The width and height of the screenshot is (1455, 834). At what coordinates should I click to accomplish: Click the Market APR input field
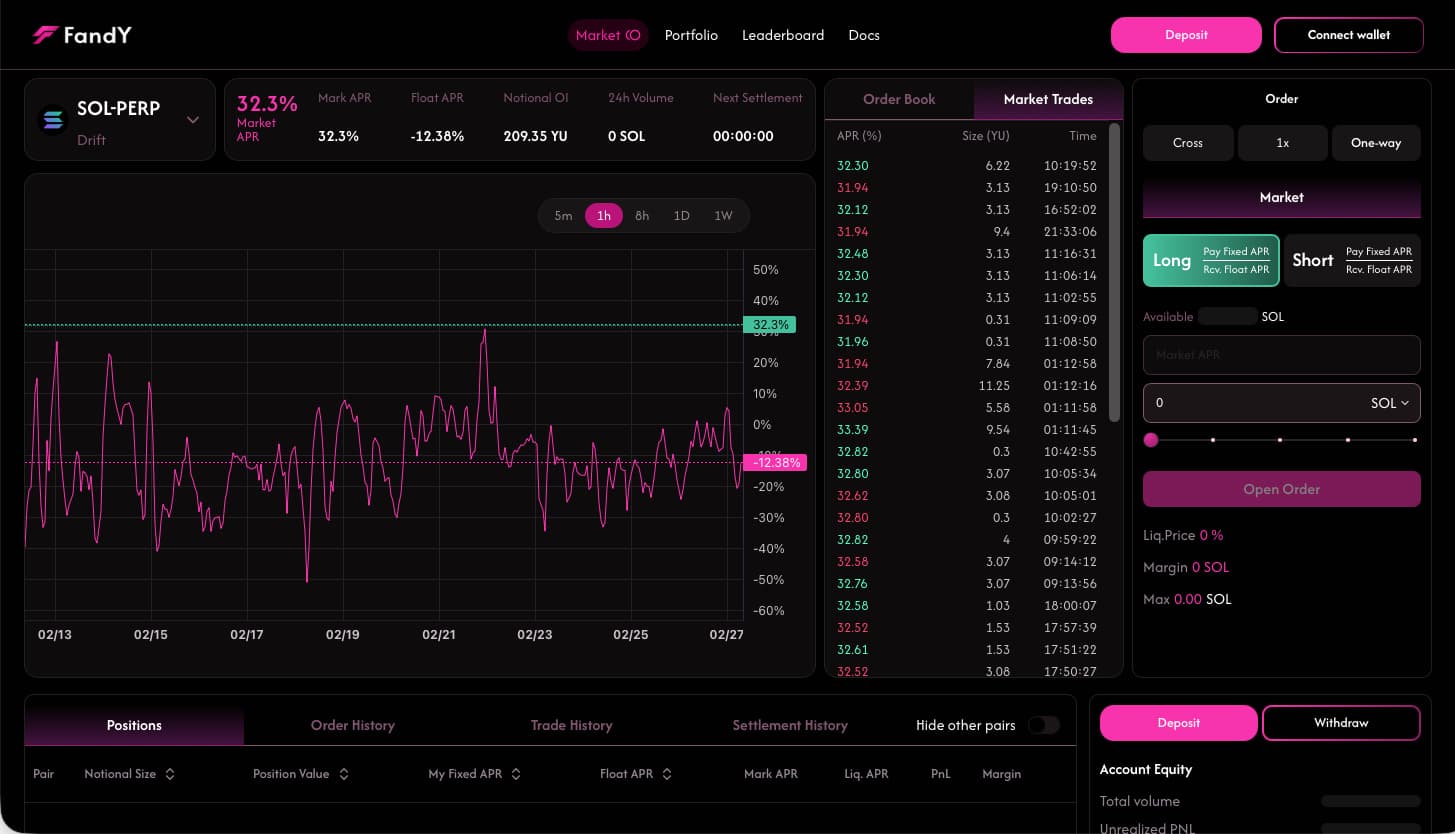1281,355
